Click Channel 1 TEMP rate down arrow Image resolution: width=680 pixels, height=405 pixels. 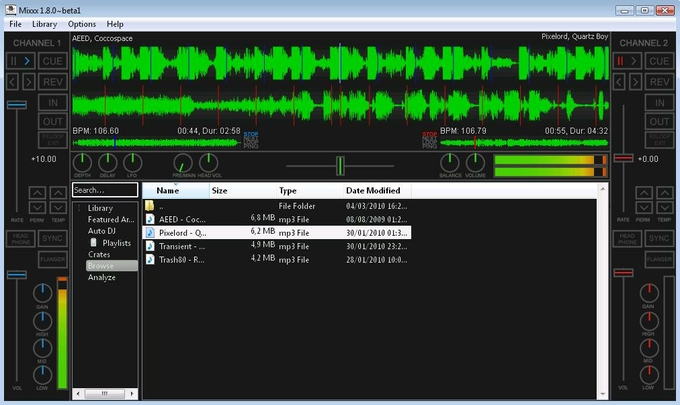pos(58,208)
